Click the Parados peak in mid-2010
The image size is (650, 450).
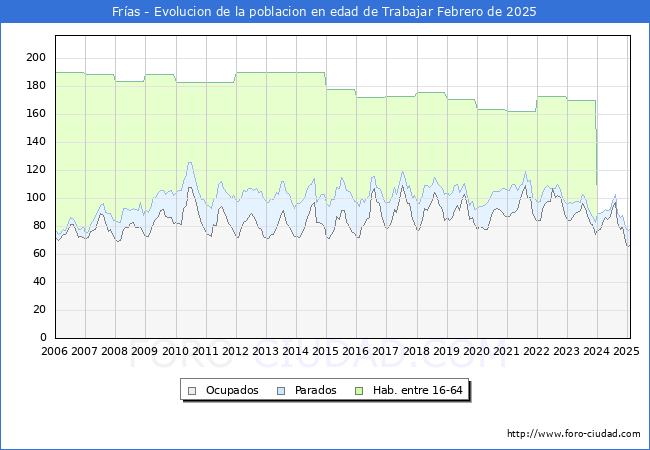pos(190,163)
